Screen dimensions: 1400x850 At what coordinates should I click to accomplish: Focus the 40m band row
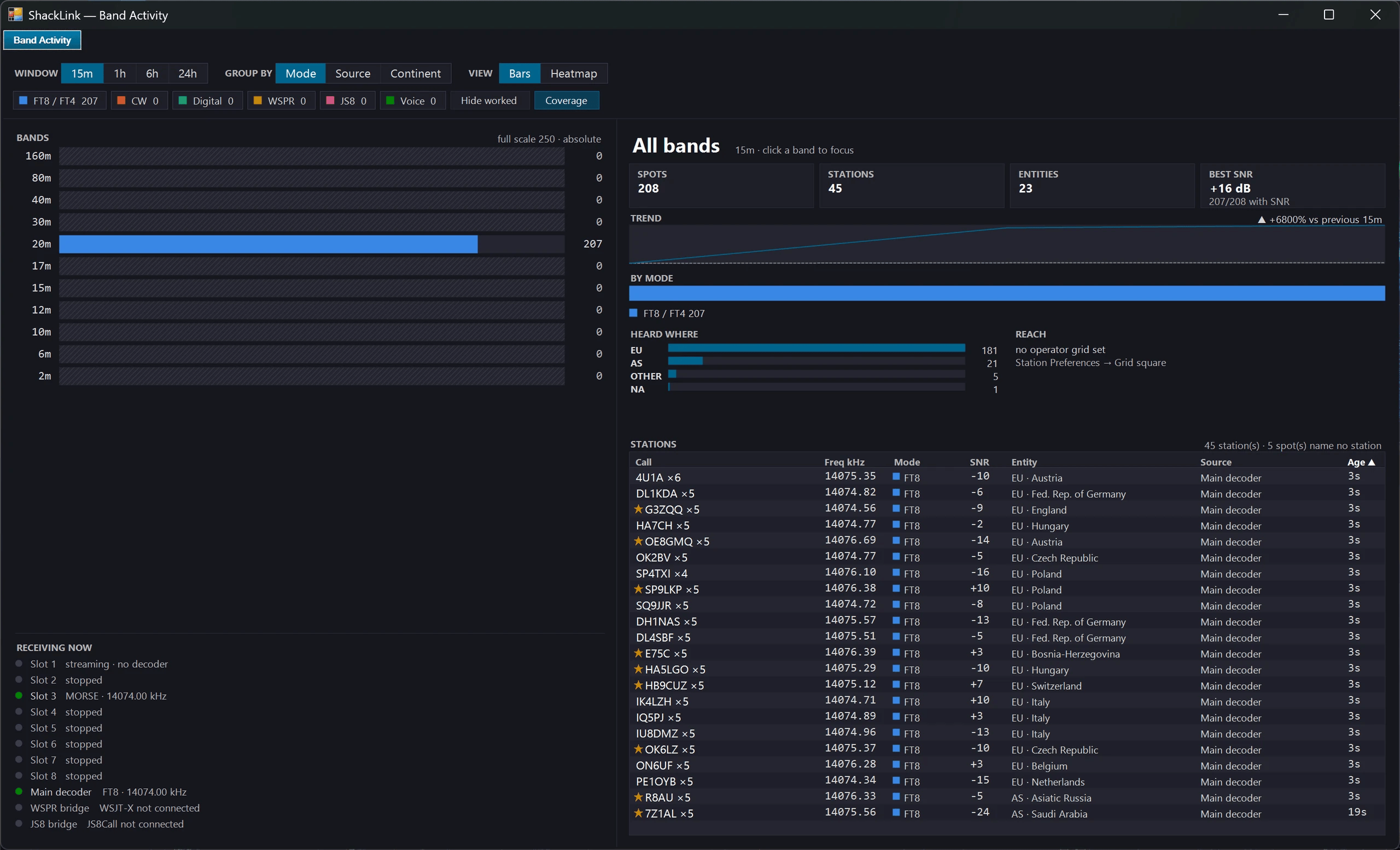(x=311, y=200)
